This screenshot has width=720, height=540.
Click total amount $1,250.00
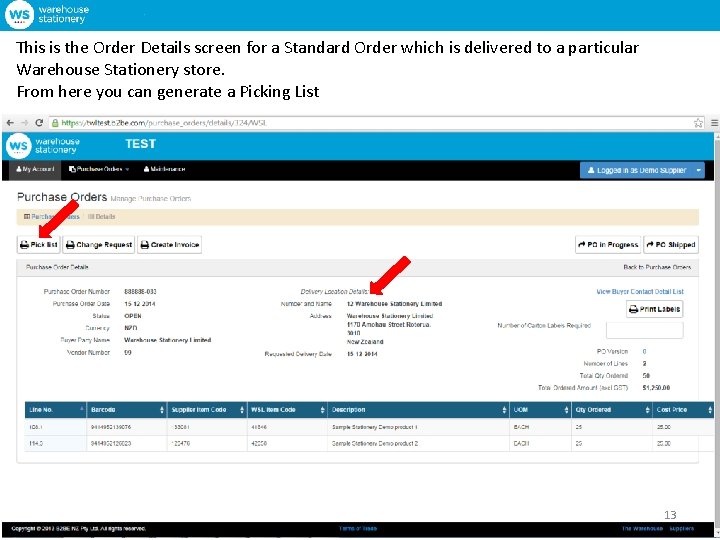tap(656, 388)
